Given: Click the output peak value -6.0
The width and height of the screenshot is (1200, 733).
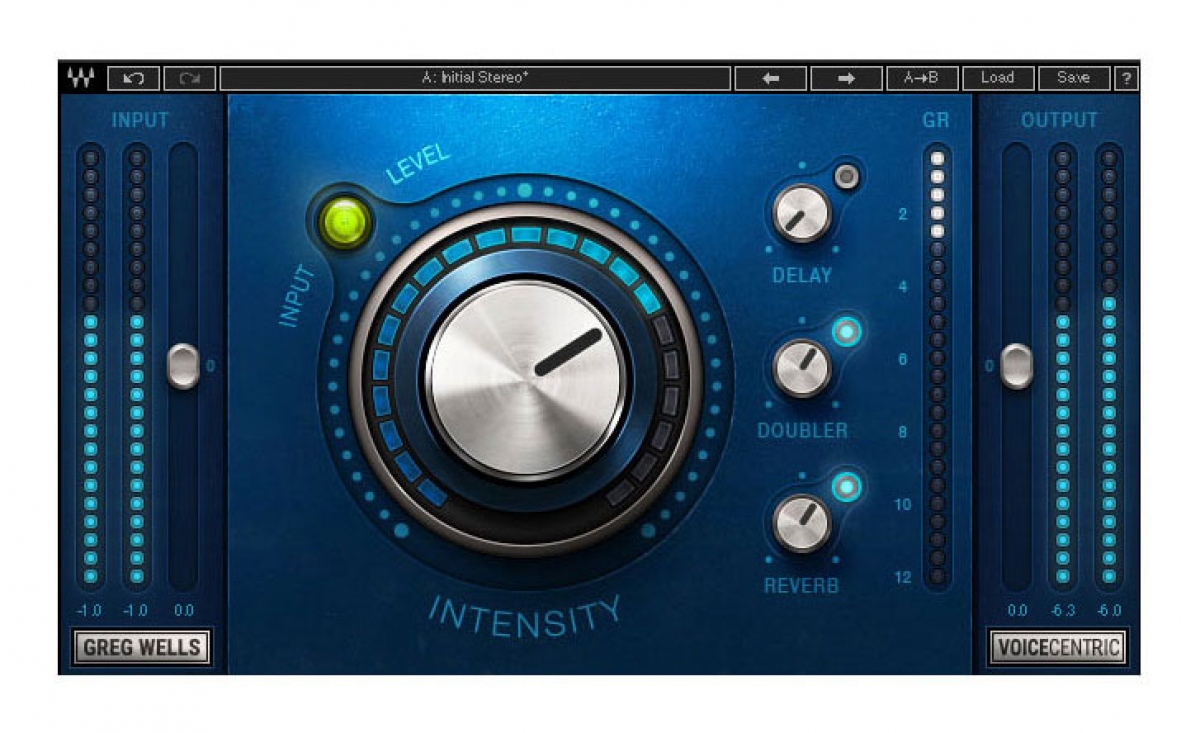Looking at the screenshot, I should (1109, 610).
